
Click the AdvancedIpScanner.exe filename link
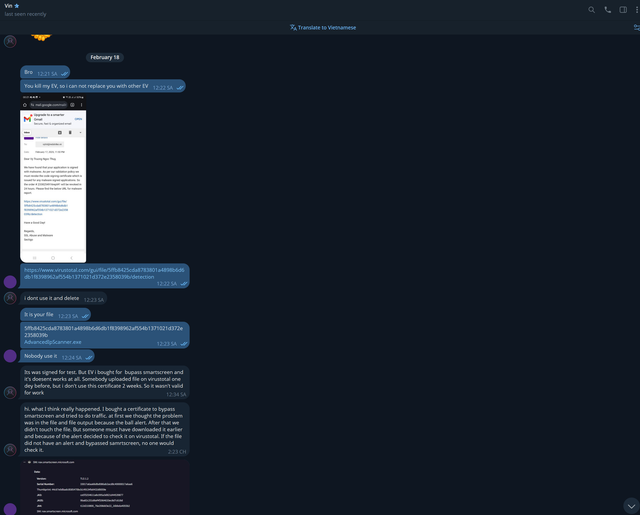(x=53, y=342)
